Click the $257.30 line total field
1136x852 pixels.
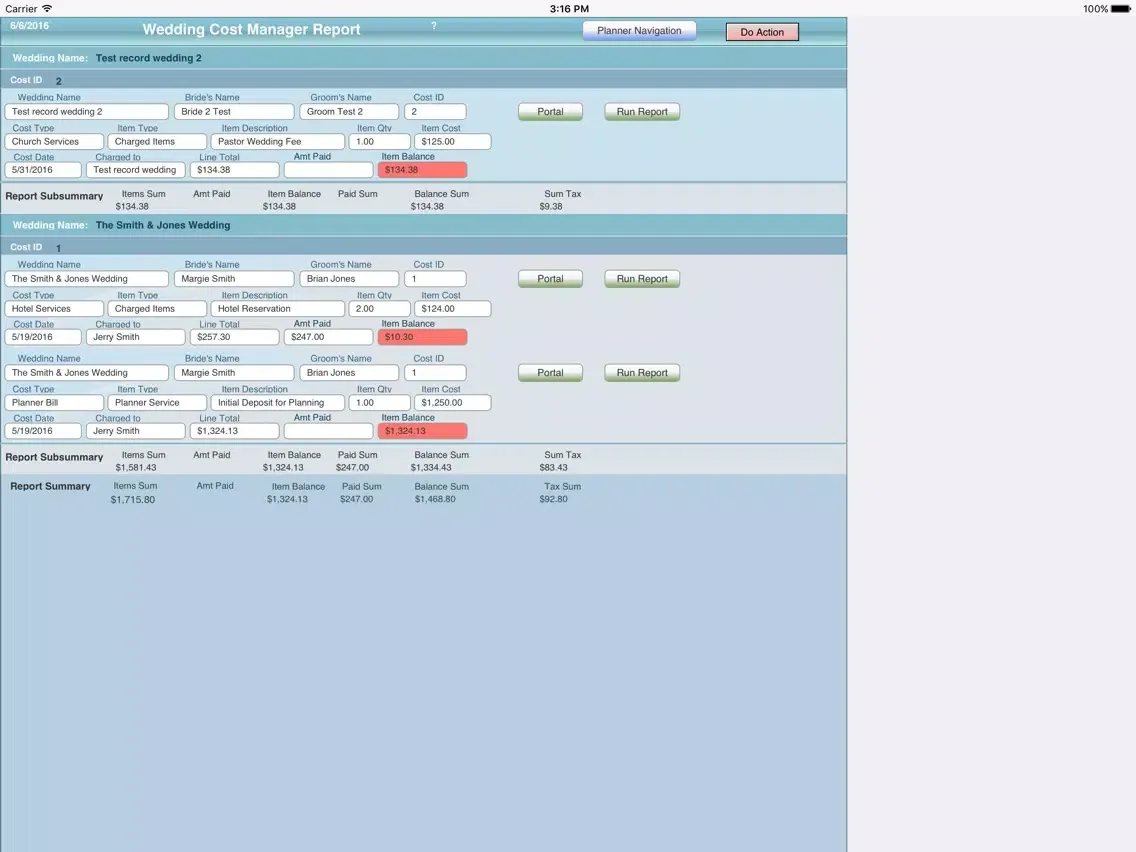[x=234, y=337]
